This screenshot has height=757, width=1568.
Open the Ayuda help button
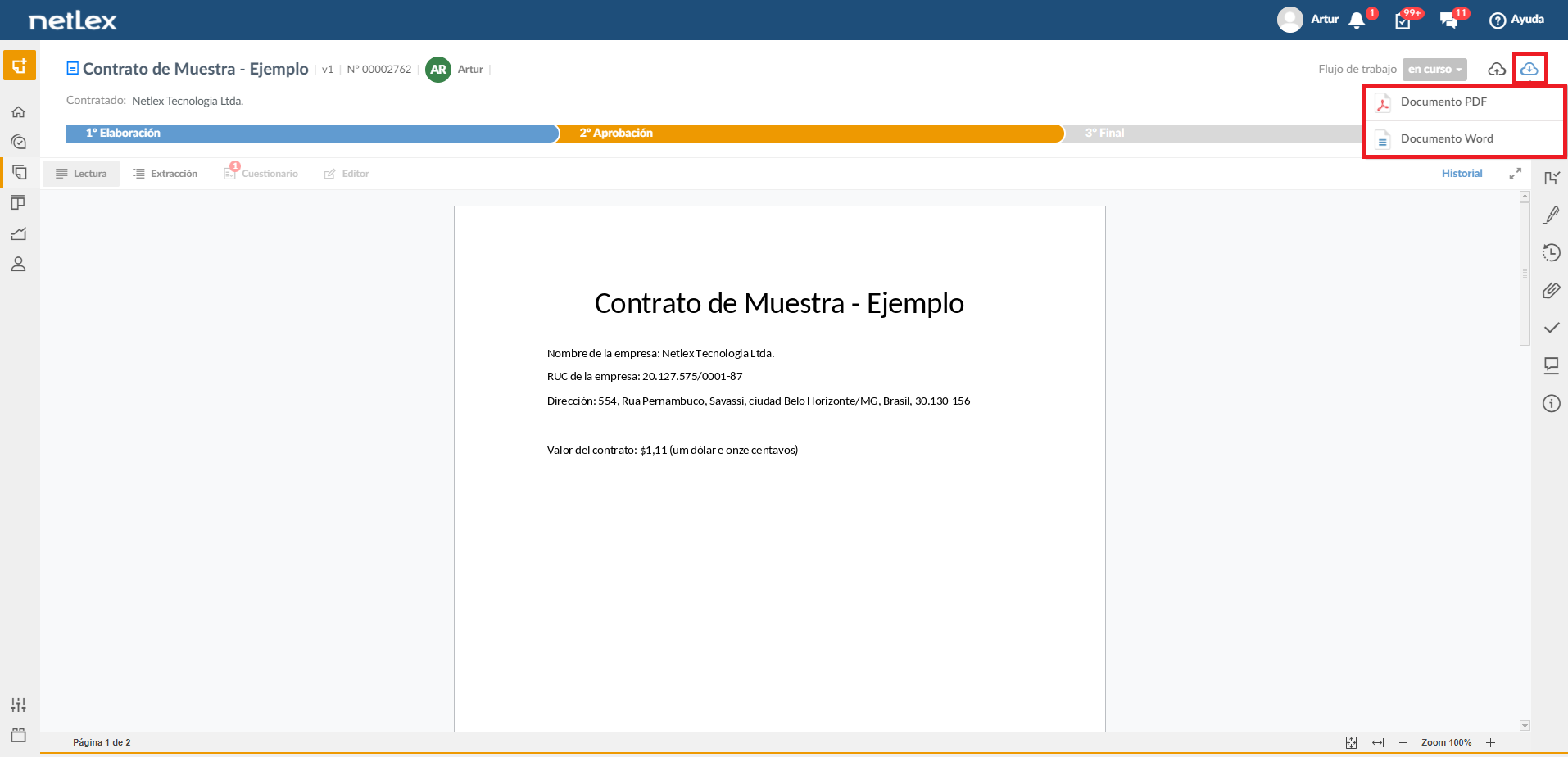(x=1516, y=20)
